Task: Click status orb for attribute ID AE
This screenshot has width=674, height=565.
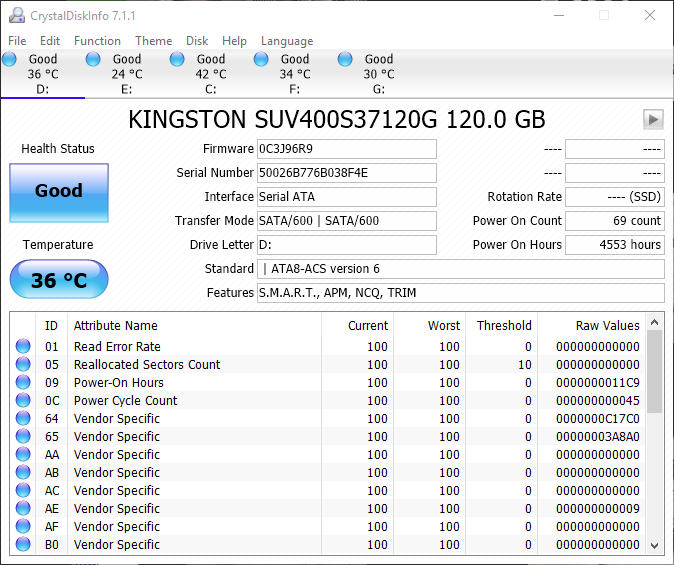Action: [x=23, y=509]
